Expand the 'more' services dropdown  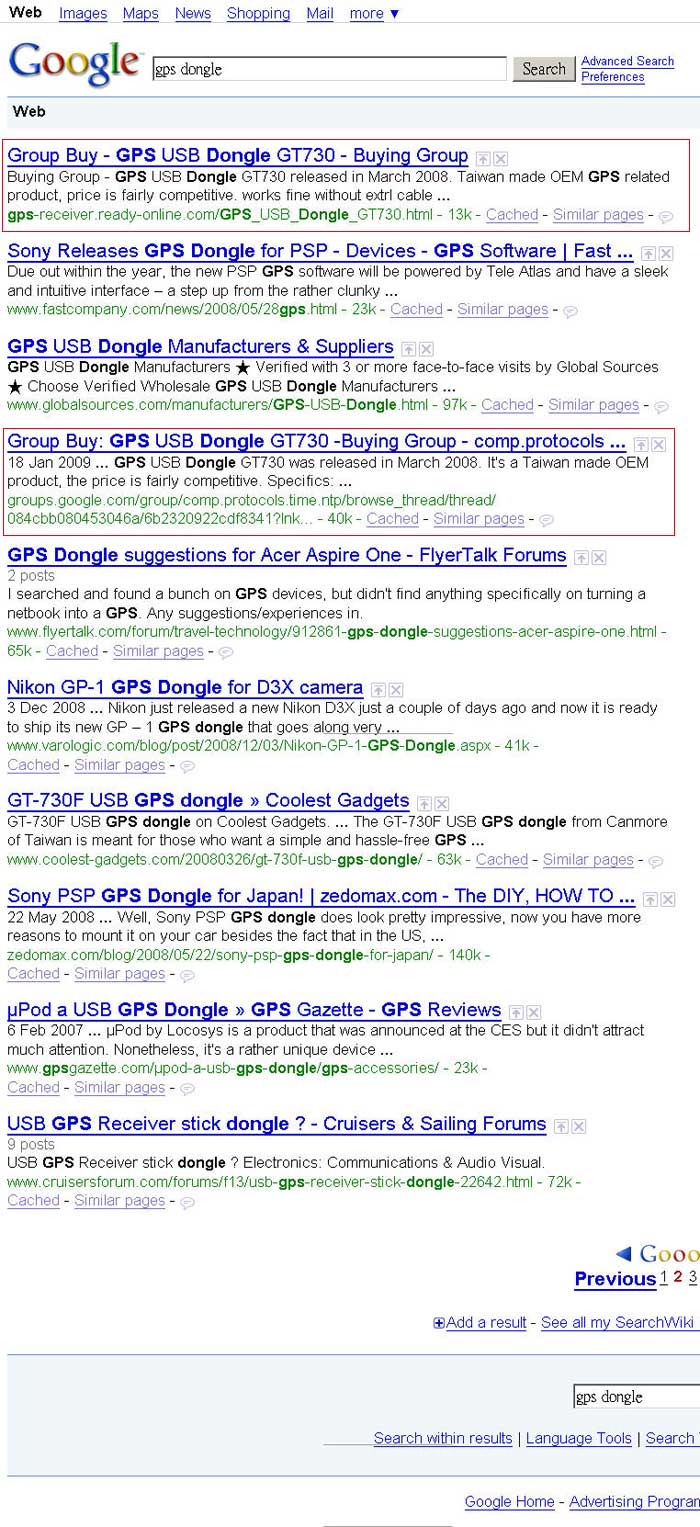pyautogui.click(x=374, y=13)
